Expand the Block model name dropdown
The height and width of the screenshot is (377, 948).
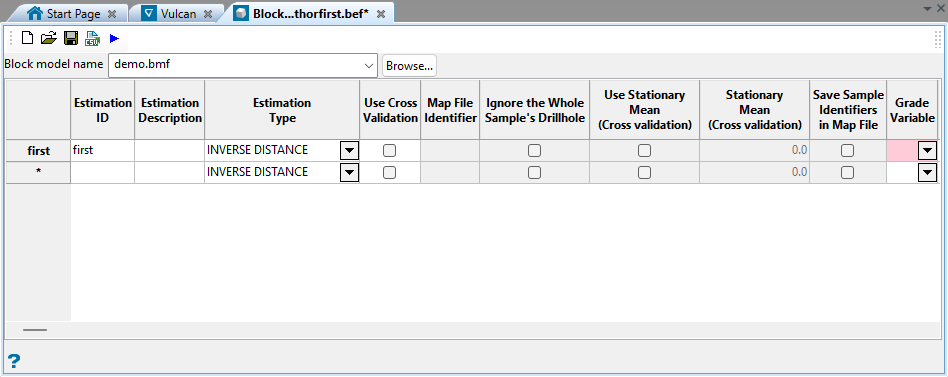click(x=369, y=66)
